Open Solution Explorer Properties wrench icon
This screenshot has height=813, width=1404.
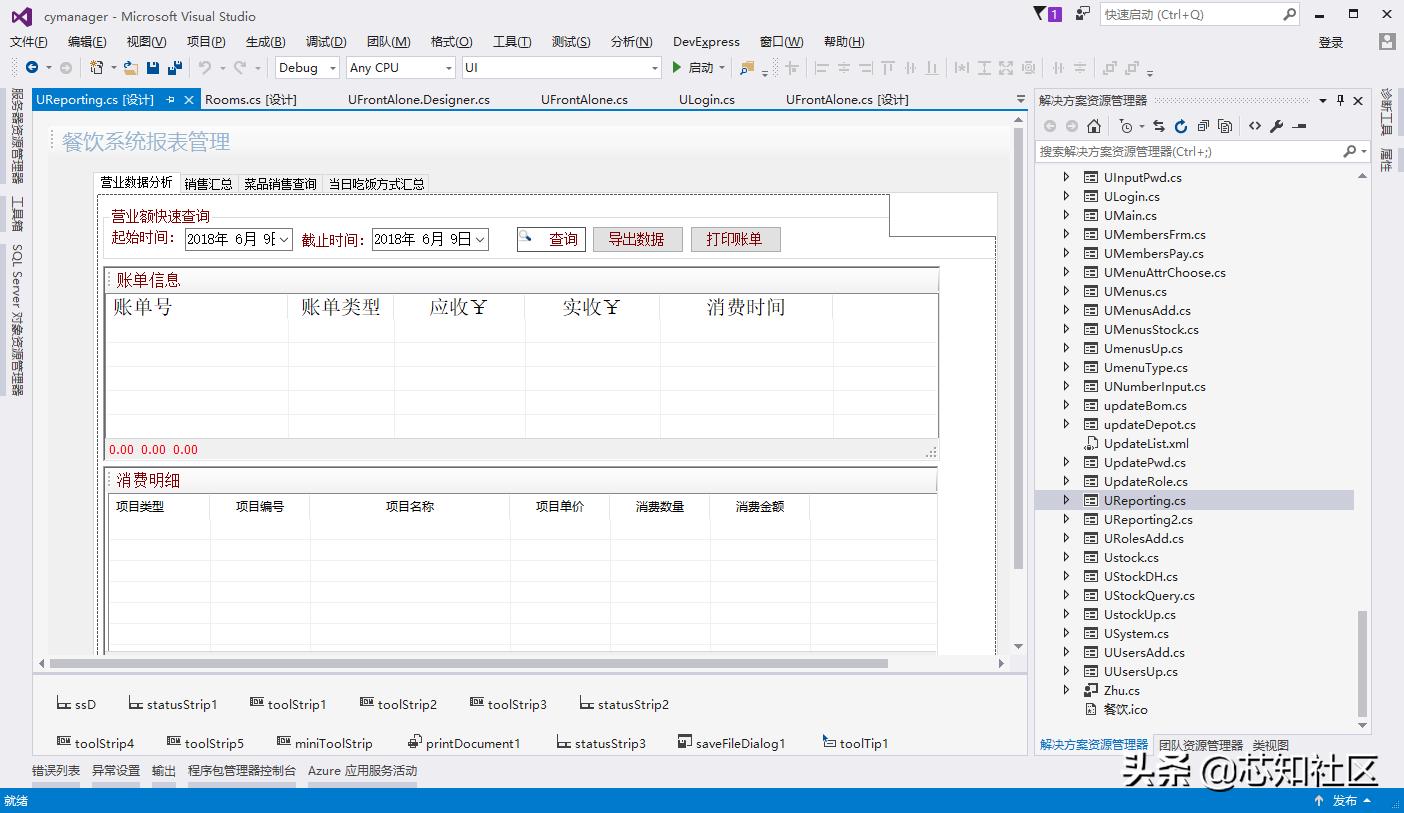tap(1278, 125)
